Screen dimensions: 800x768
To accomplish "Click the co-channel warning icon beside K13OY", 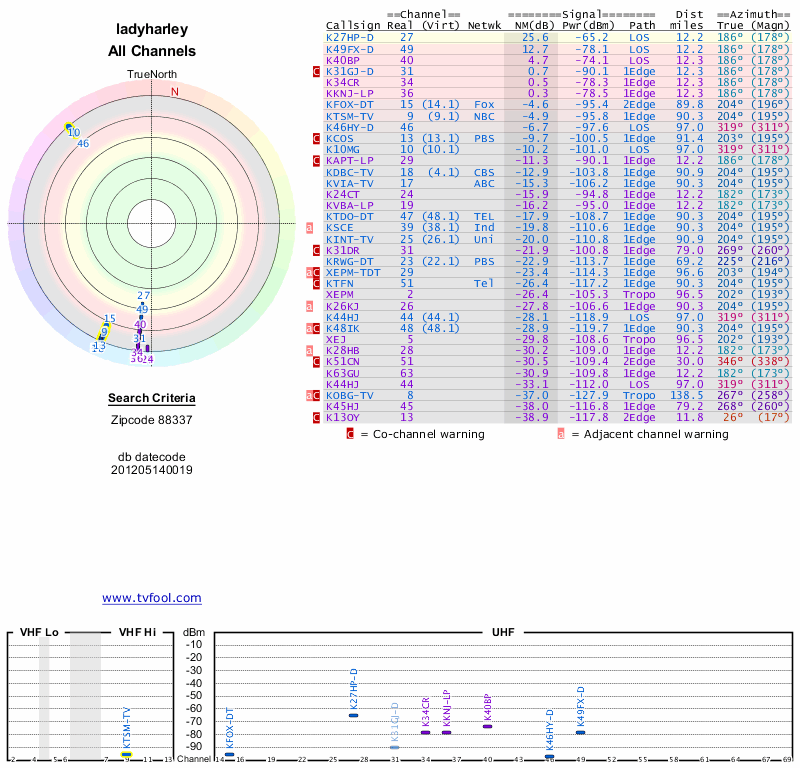I will (316, 417).
